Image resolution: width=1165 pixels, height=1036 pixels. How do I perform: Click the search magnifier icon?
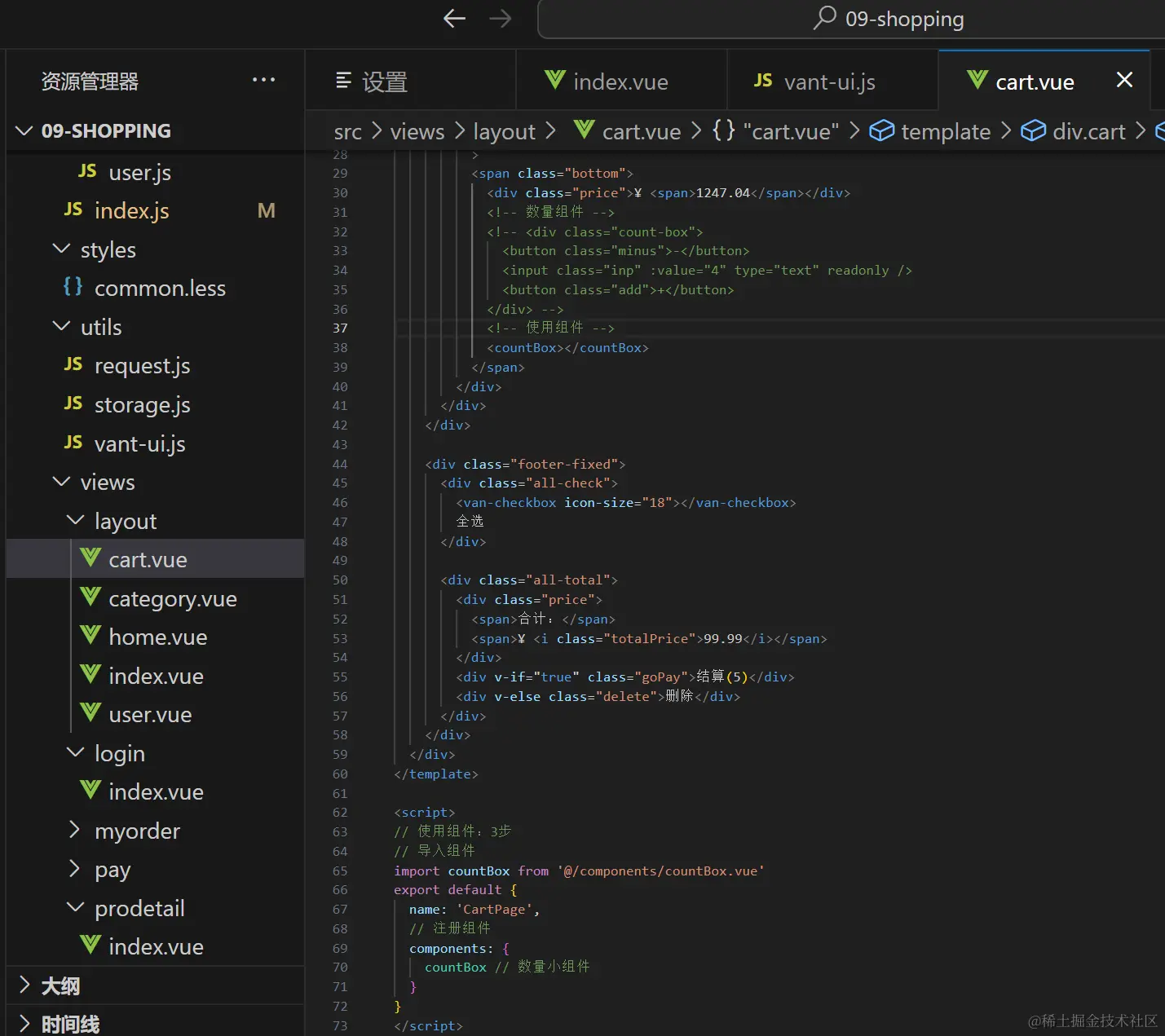pos(825,17)
